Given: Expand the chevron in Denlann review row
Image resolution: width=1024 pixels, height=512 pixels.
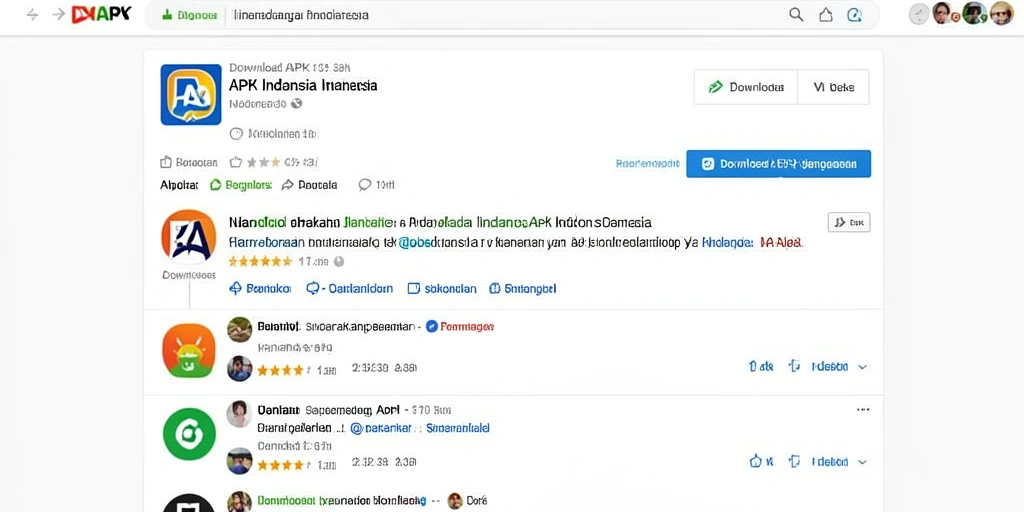Looking at the screenshot, I should coord(862,462).
